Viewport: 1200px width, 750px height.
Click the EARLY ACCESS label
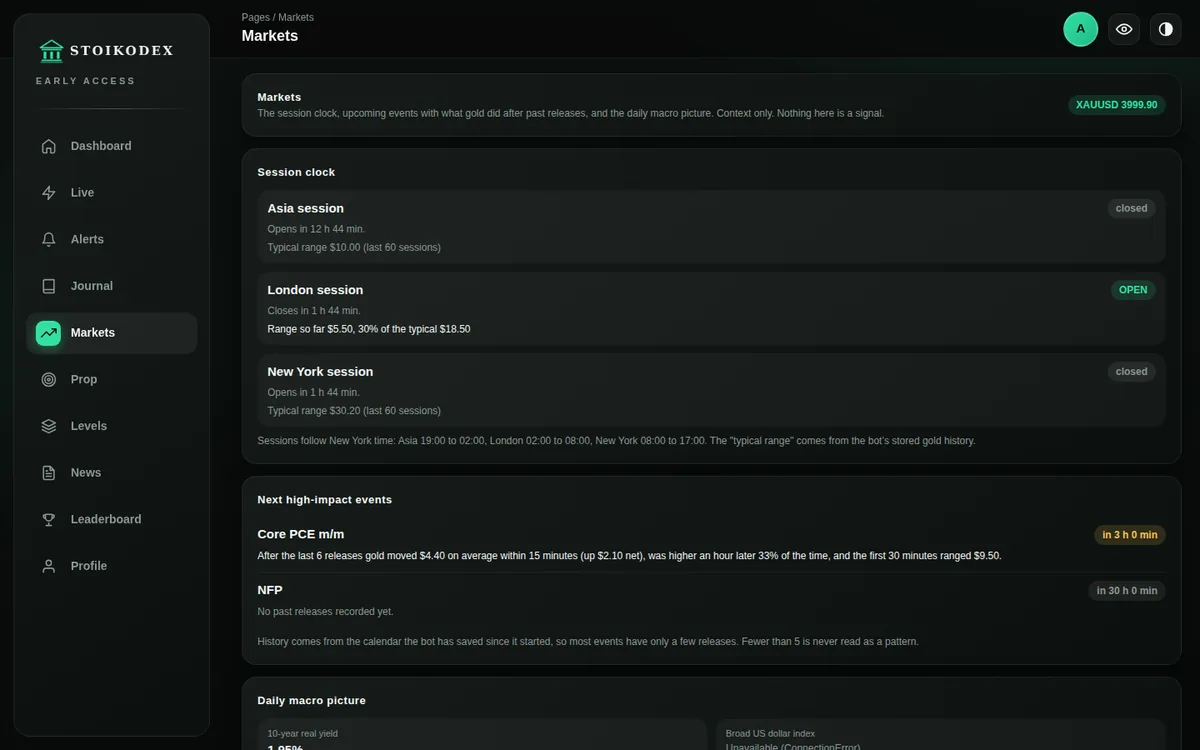click(x=86, y=81)
